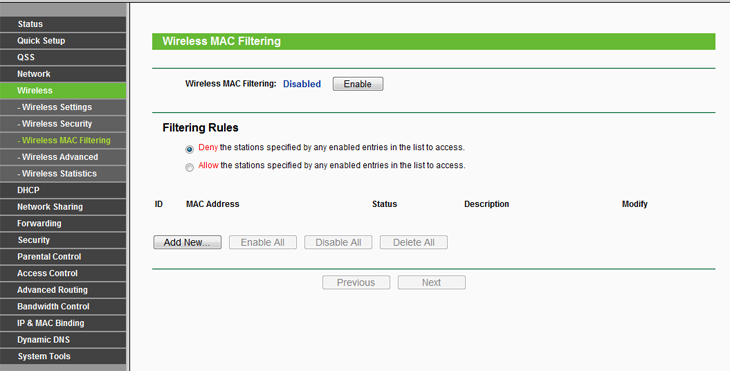The width and height of the screenshot is (730, 371).
Task: Open the Status menu item
Action: 63,24
